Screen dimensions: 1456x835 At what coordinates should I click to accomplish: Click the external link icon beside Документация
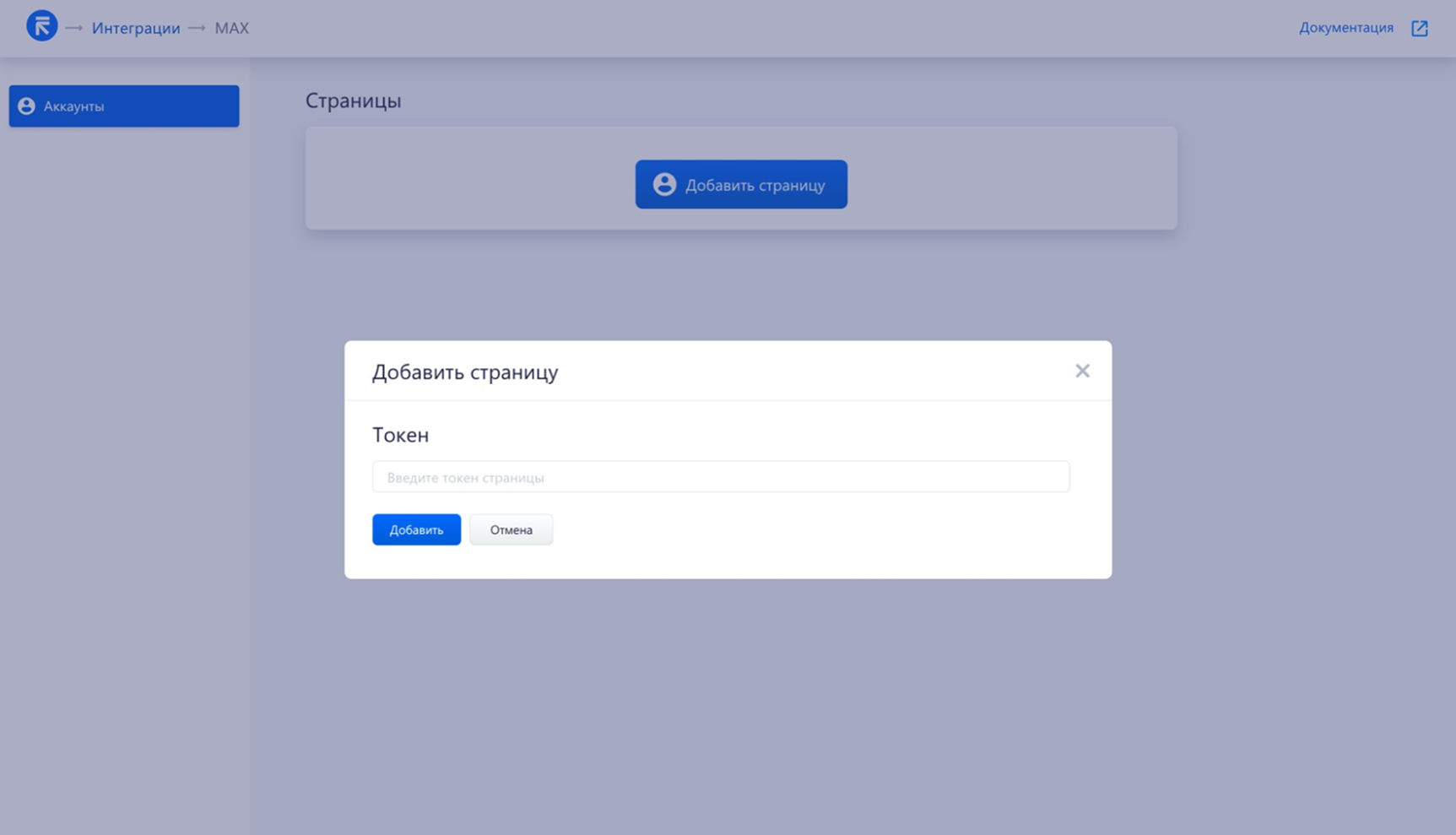[1420, 29]
